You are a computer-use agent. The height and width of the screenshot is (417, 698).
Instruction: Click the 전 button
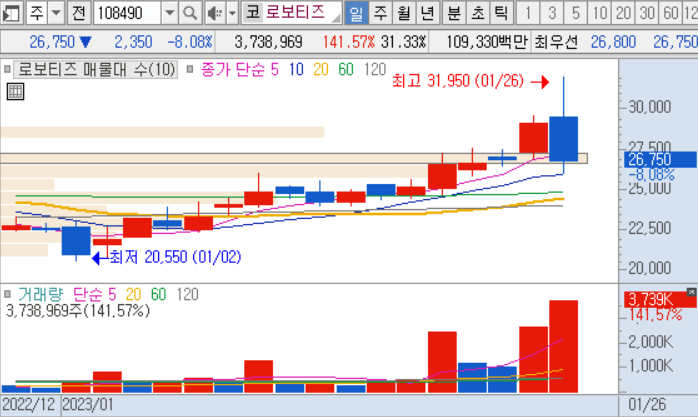click(78, 13)
